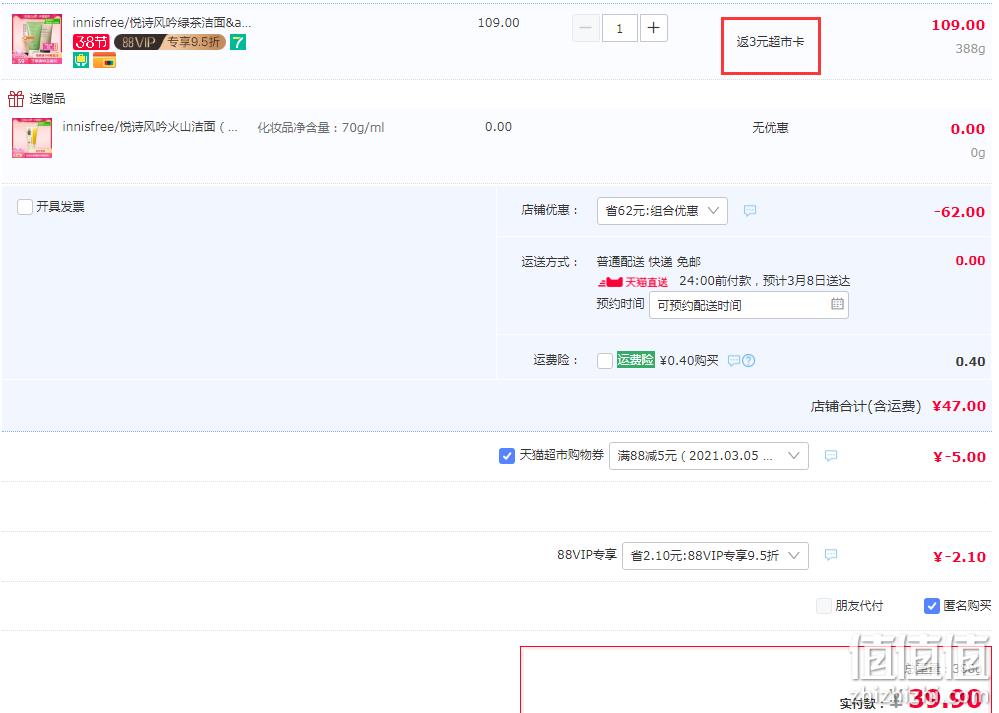The width and height of the screenshot is (999, 713).
Task: Click the comment icon beside 店铺优惠 dropdown
Action: tap(750, 210)
